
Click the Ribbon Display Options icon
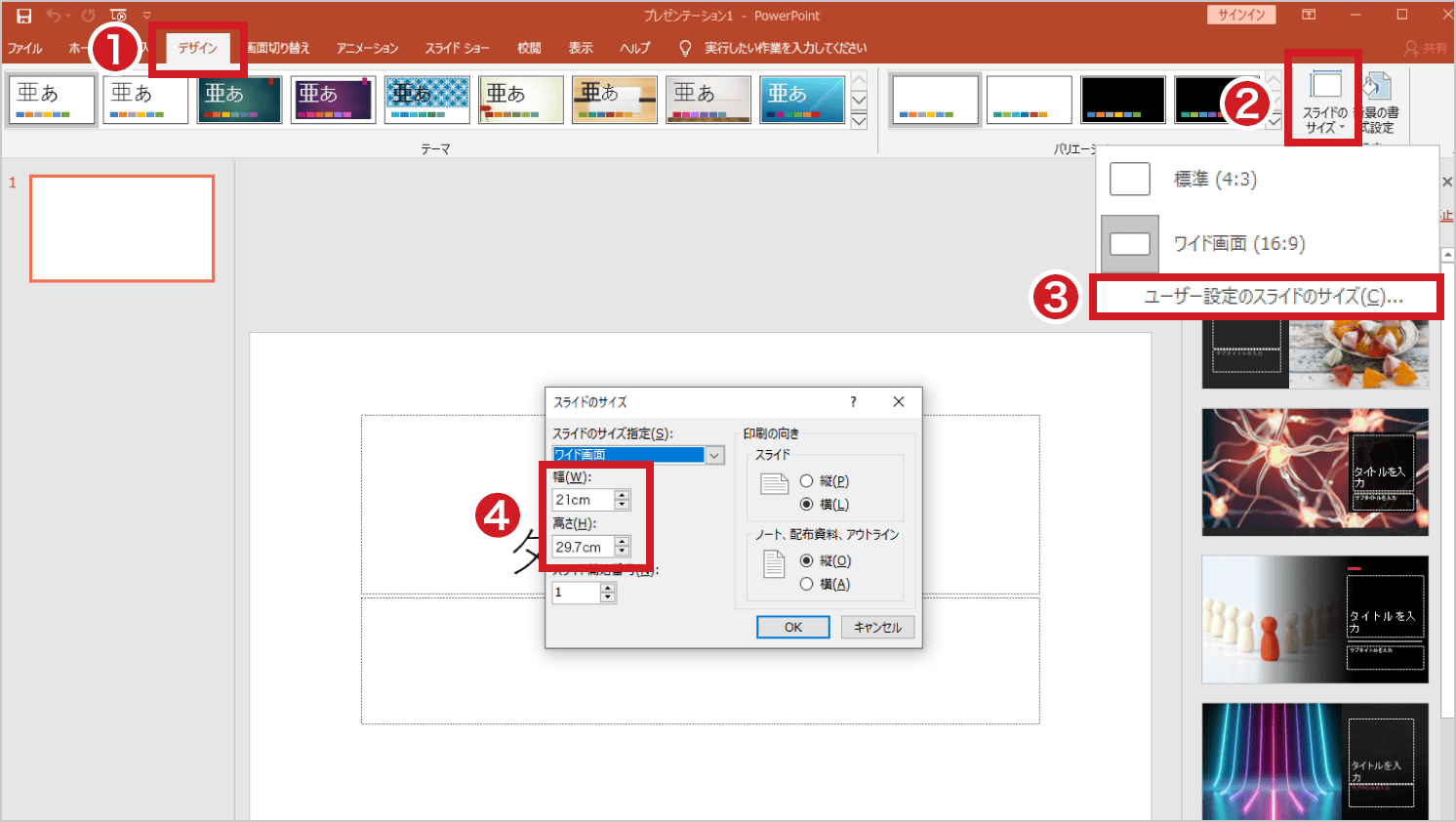1309,15
